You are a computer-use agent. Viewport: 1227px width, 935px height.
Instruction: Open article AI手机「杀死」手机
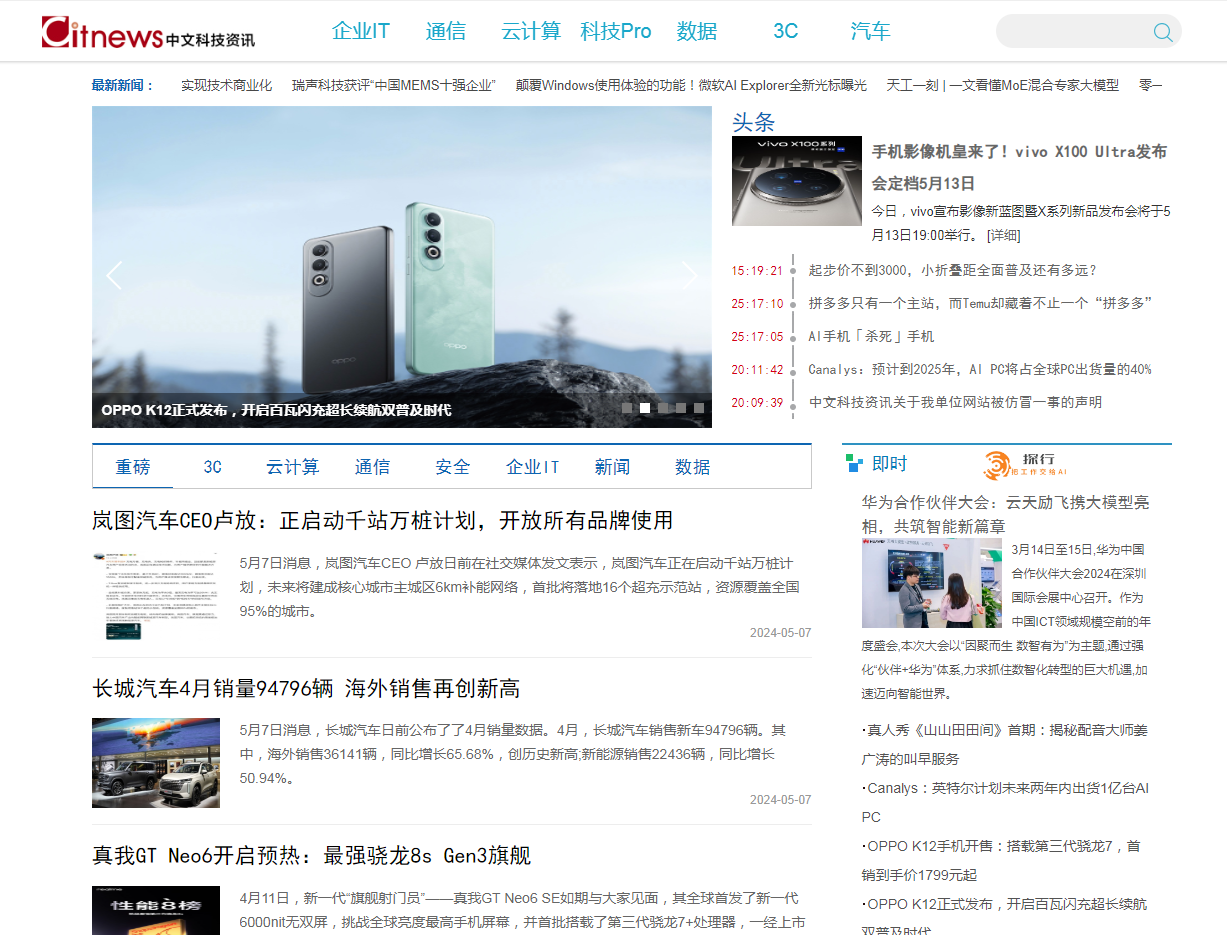tap(871, 336)
